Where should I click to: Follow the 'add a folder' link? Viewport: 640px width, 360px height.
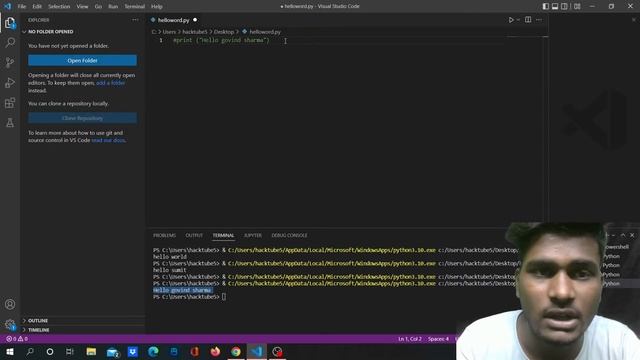[111, 83]
